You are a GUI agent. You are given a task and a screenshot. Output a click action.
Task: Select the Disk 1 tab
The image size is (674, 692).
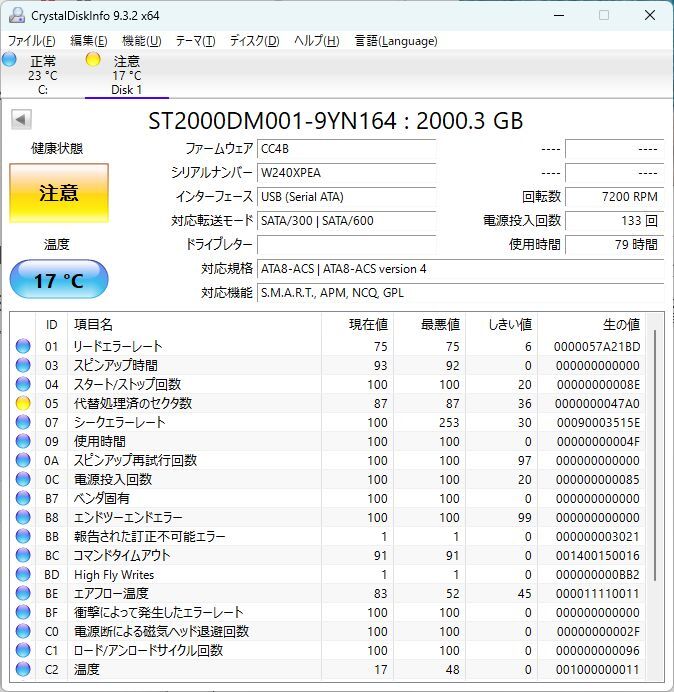(127, 75)
